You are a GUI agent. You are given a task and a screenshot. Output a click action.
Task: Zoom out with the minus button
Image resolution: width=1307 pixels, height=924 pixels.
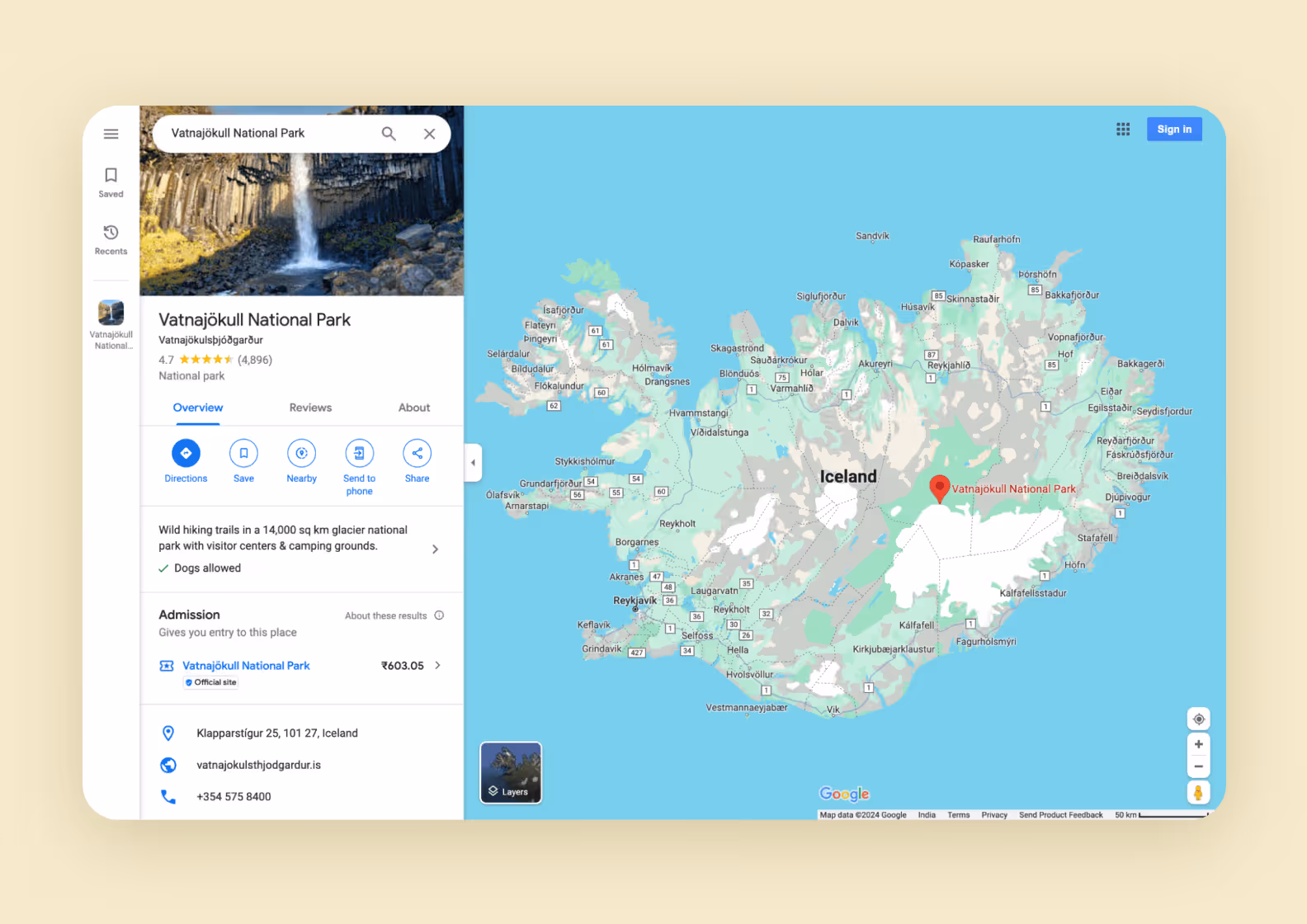(1199, 767)
